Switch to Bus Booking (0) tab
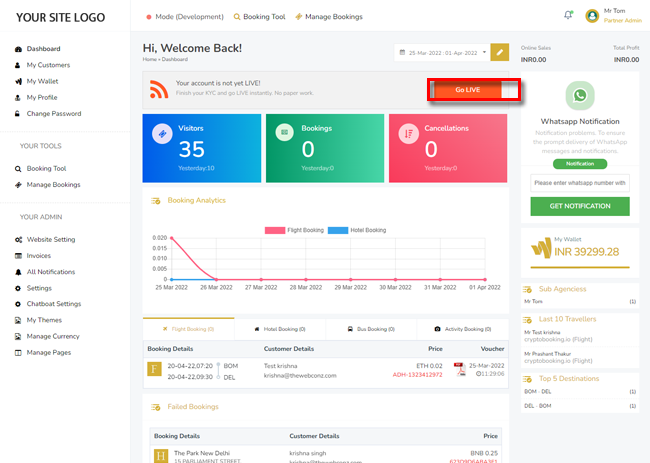The image size is (650, 463). pyautogui.click(x=371, y=329)
